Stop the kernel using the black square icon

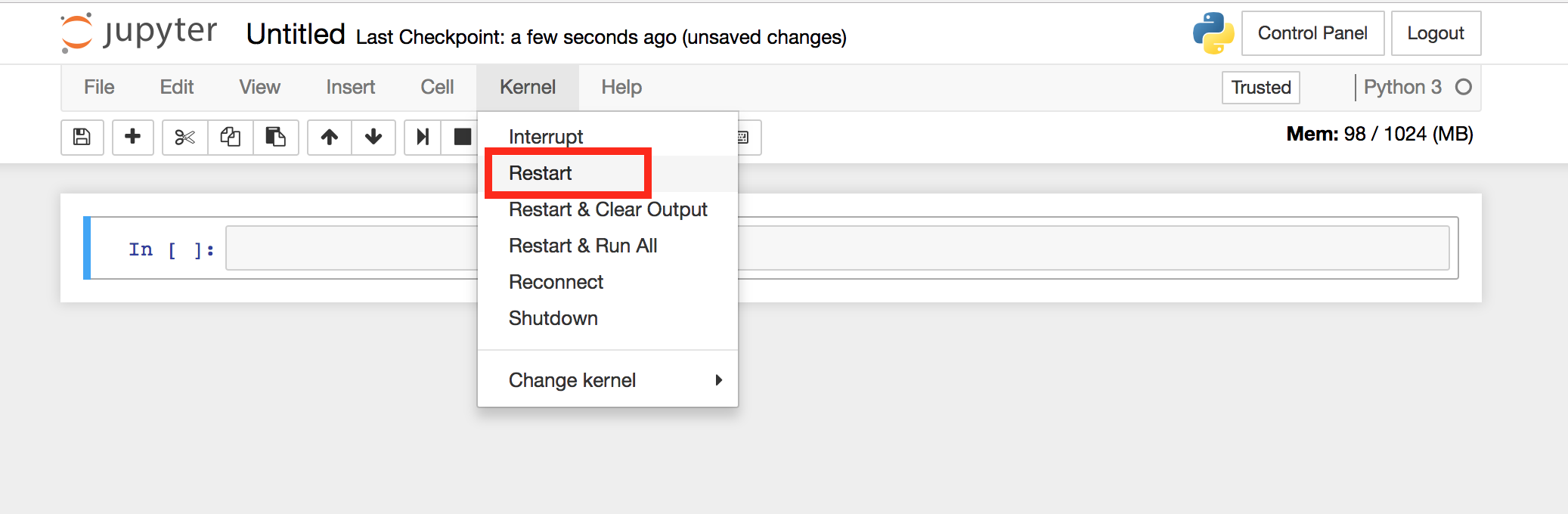point(462,137)
